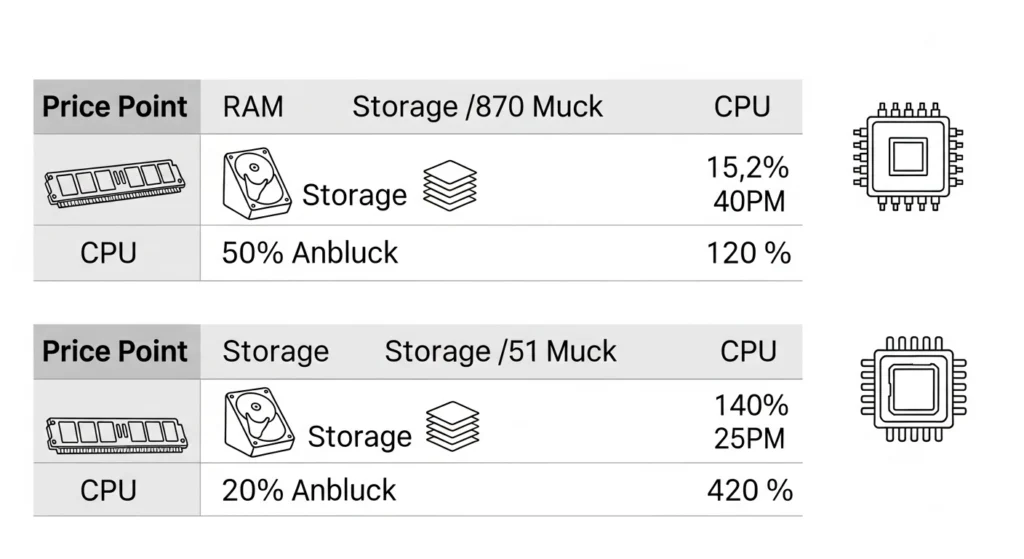The height and width of the screenshot is (559, 1024).
Task: Click the hard drive icon in bottom table
Action: tap(259, 424)
